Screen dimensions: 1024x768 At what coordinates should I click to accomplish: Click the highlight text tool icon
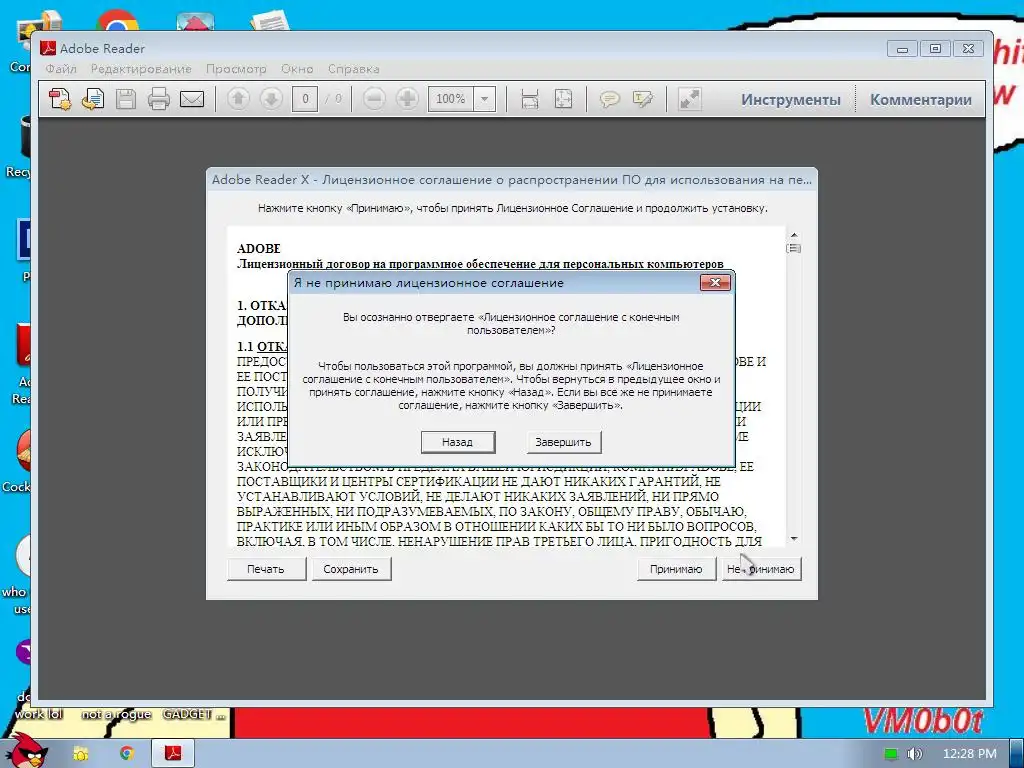pos(643,99)
